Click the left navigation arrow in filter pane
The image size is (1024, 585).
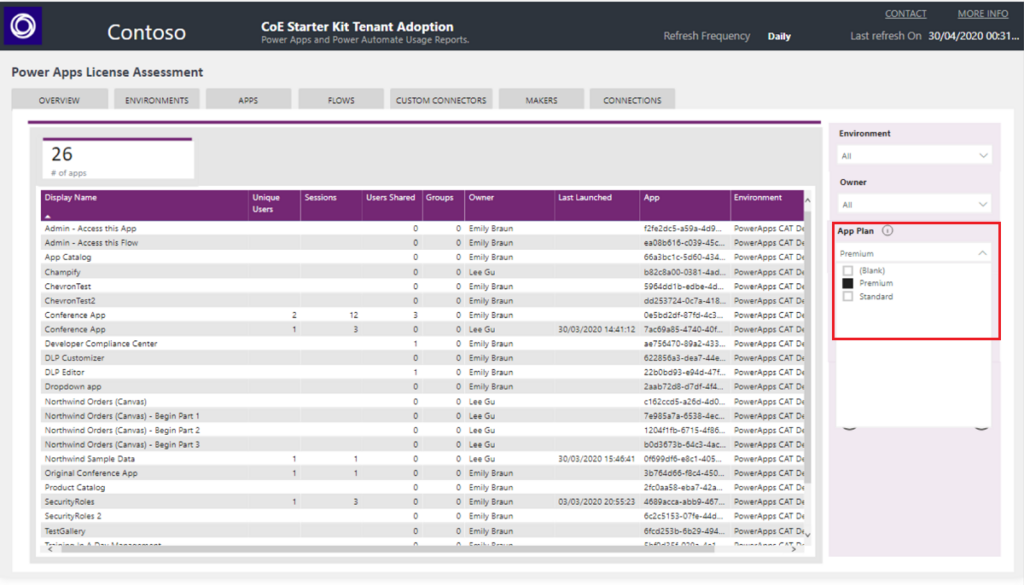[847, 425]
